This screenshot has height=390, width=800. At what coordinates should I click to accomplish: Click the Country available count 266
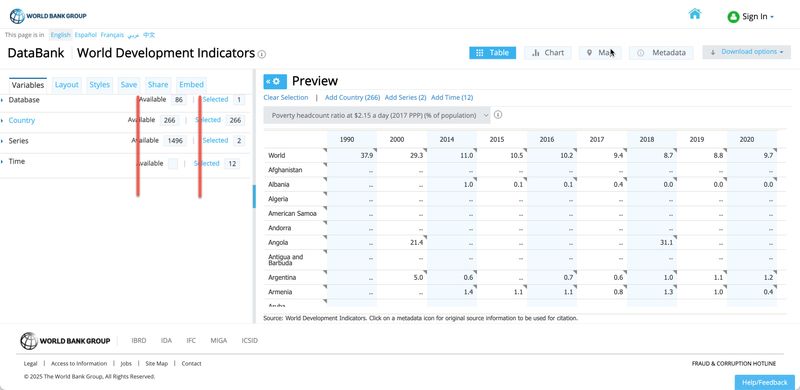click(169, 120)
